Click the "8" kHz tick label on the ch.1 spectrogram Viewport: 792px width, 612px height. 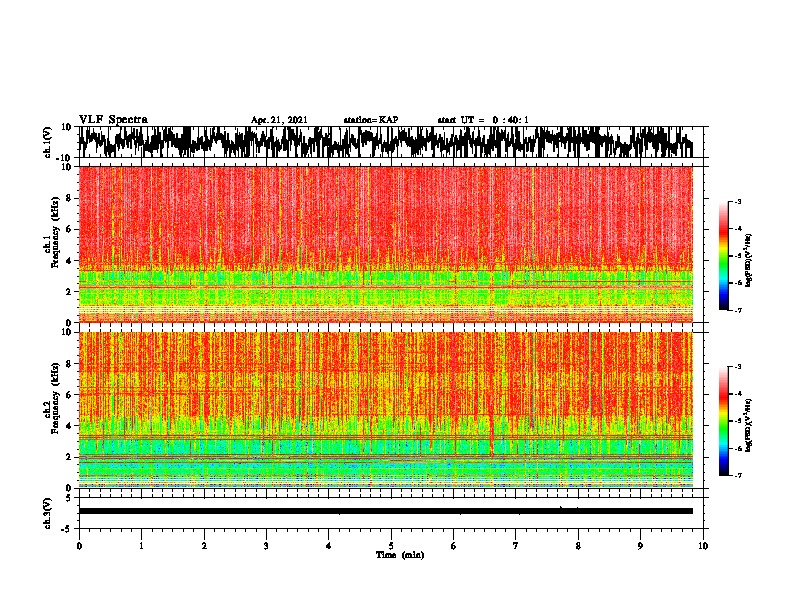point(69,198)
